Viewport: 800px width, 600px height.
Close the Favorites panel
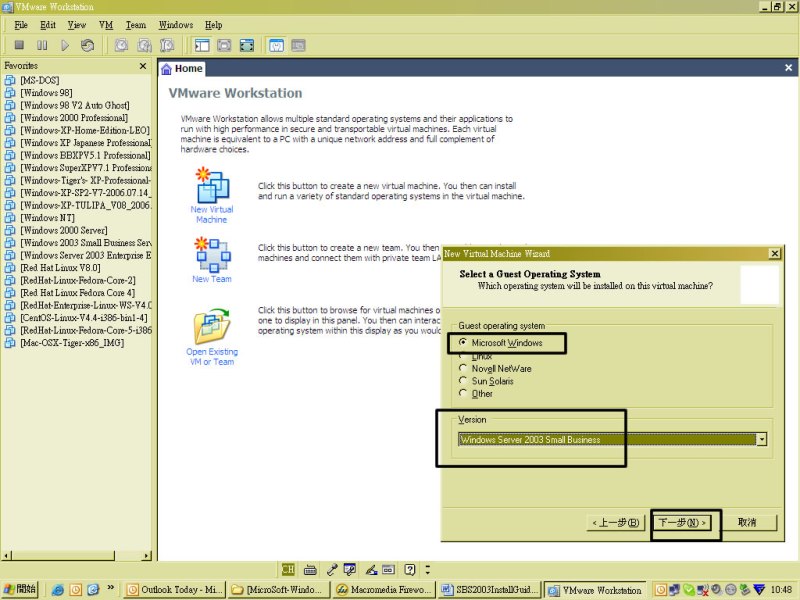coord(143,66)
